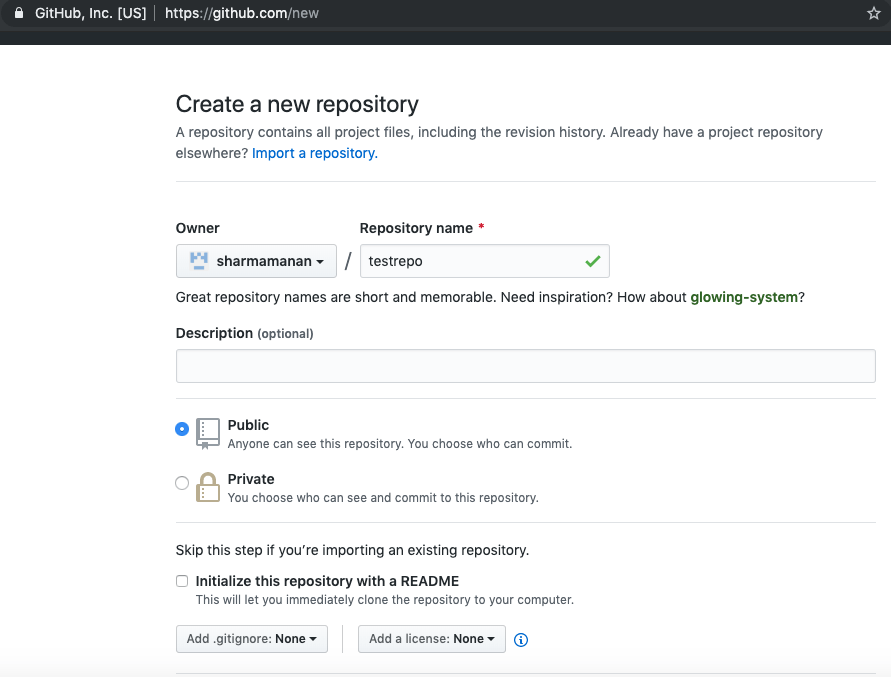Enable Initialize this repository with a README

(182, 581)
